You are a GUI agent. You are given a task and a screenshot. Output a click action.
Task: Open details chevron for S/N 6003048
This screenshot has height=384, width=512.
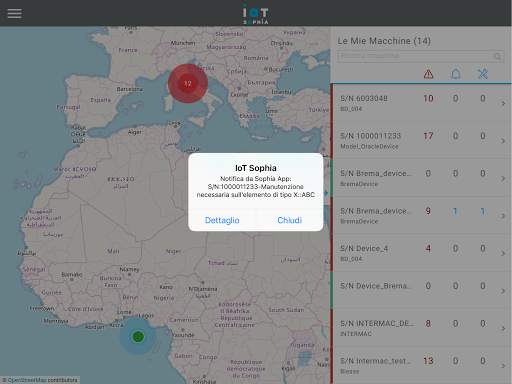point(503,104)
